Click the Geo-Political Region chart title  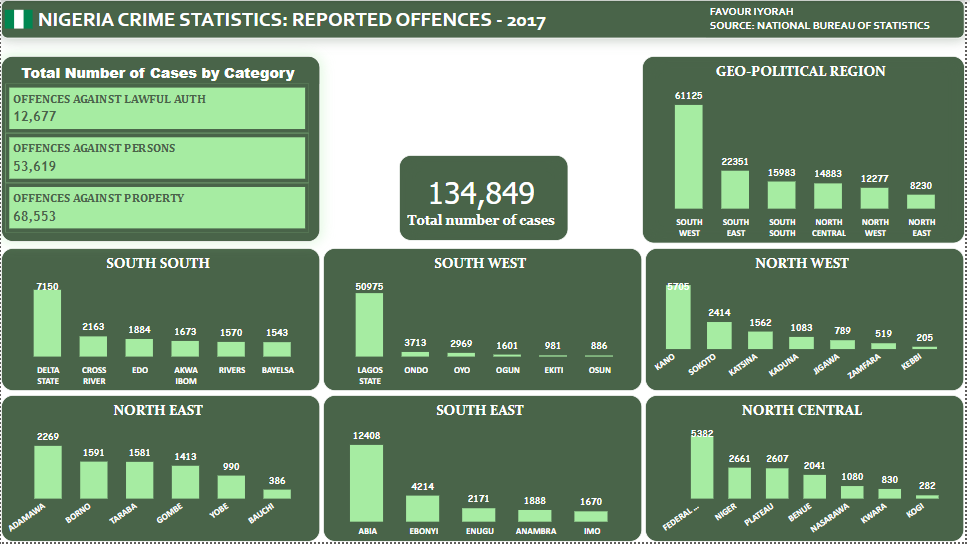[800, 71]
